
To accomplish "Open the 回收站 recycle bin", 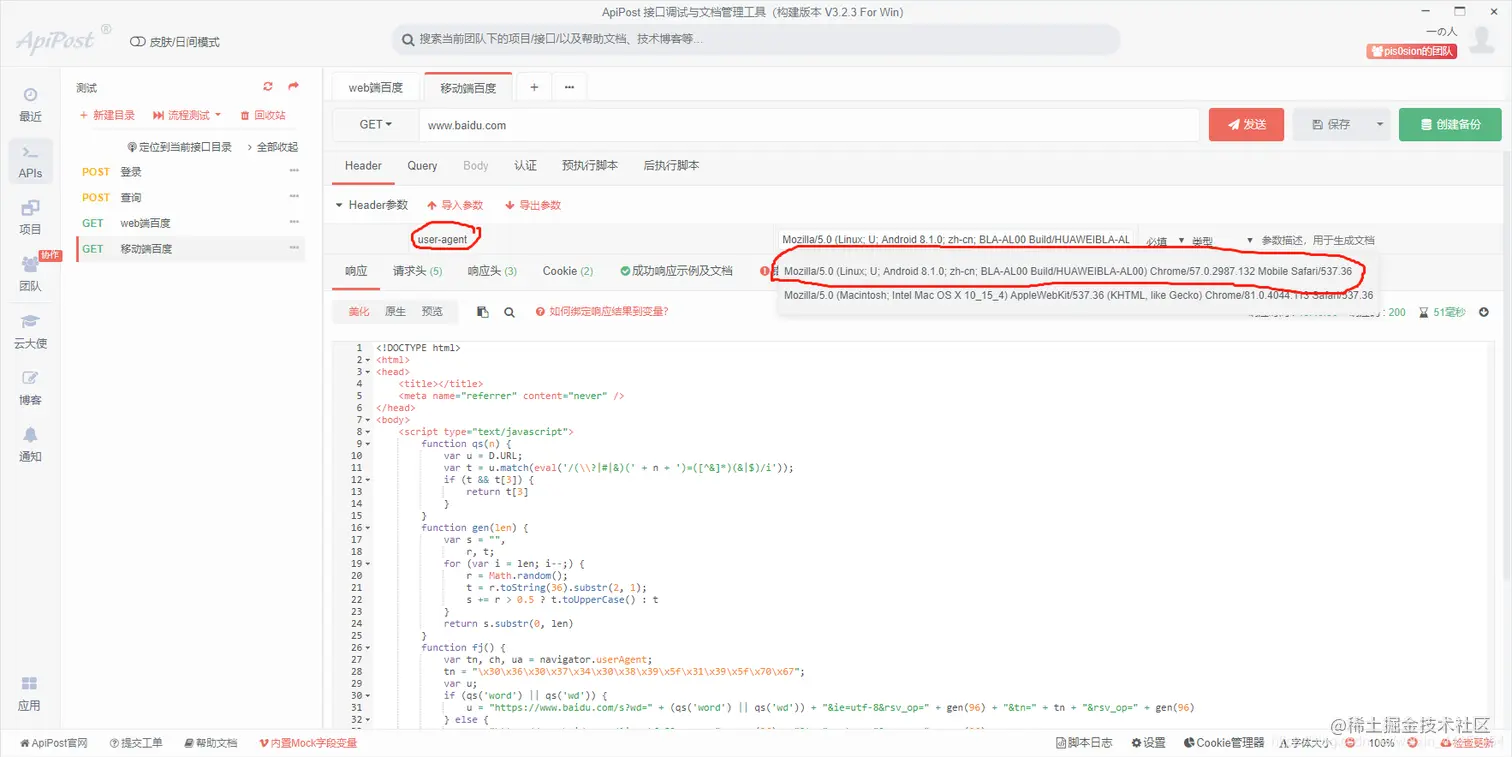I will point(263,116).
